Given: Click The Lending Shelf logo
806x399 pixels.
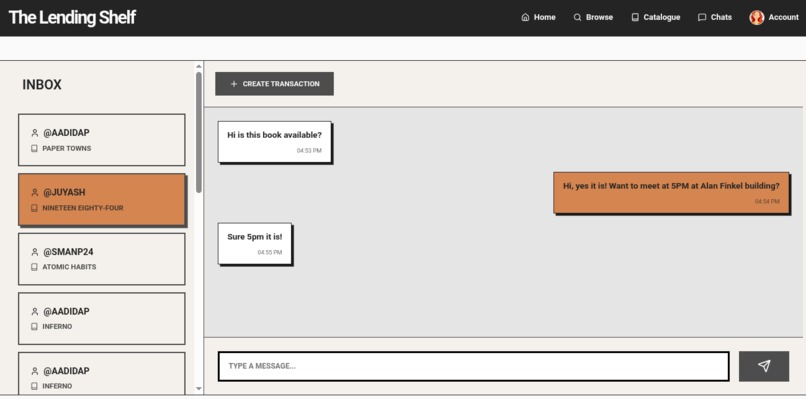Looking at the screenshot, I should 72,17.
